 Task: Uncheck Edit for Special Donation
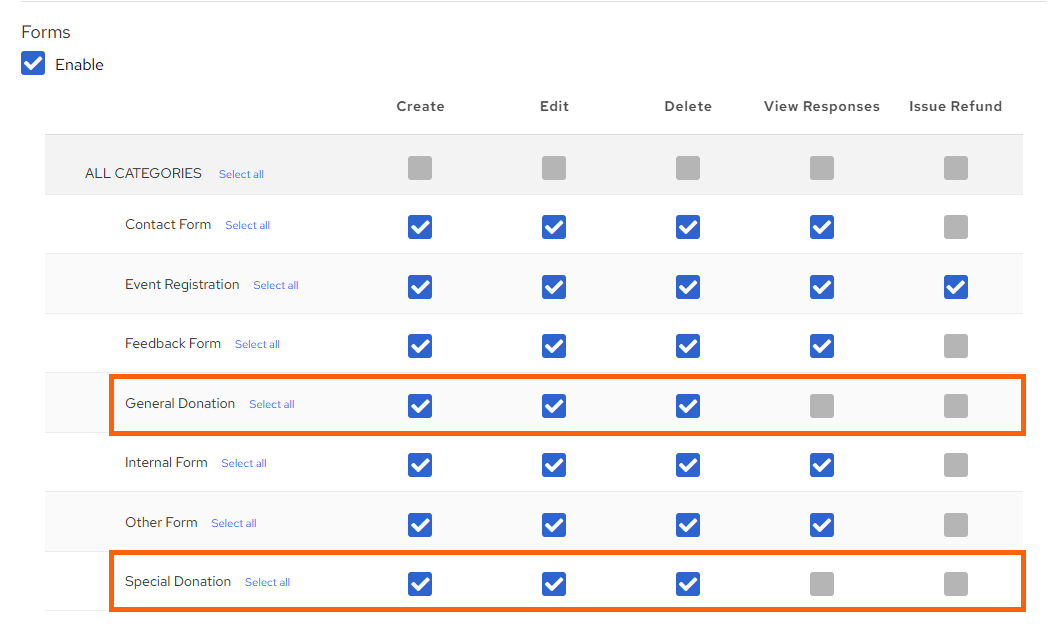(x=553, y=584)
